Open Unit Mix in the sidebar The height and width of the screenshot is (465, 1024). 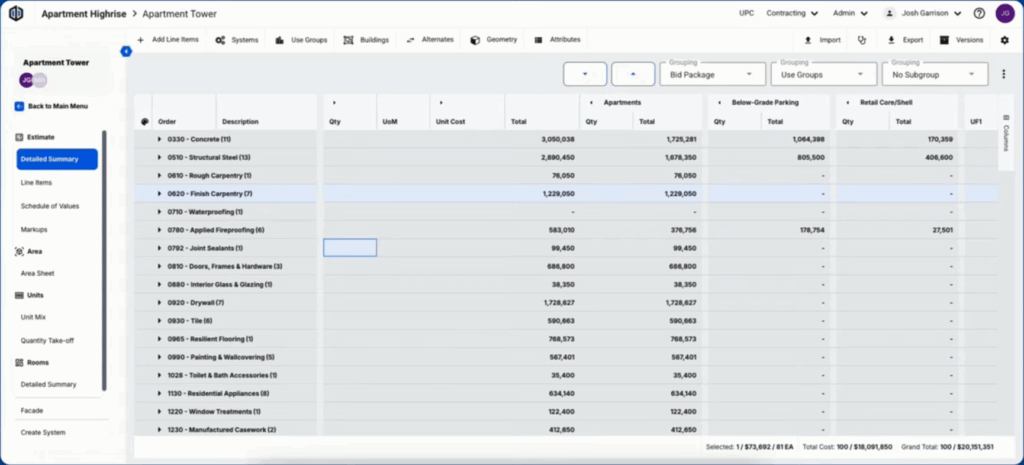pyautogui.click(x=33, y=317)
